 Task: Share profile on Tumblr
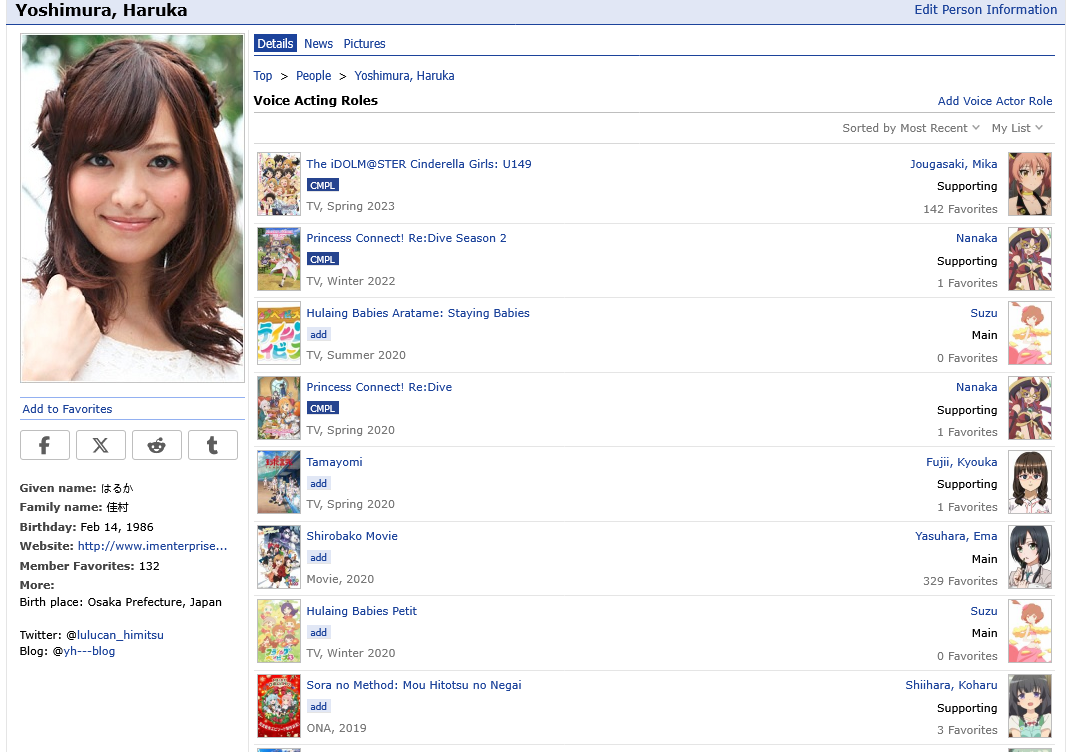pos(212,445)
